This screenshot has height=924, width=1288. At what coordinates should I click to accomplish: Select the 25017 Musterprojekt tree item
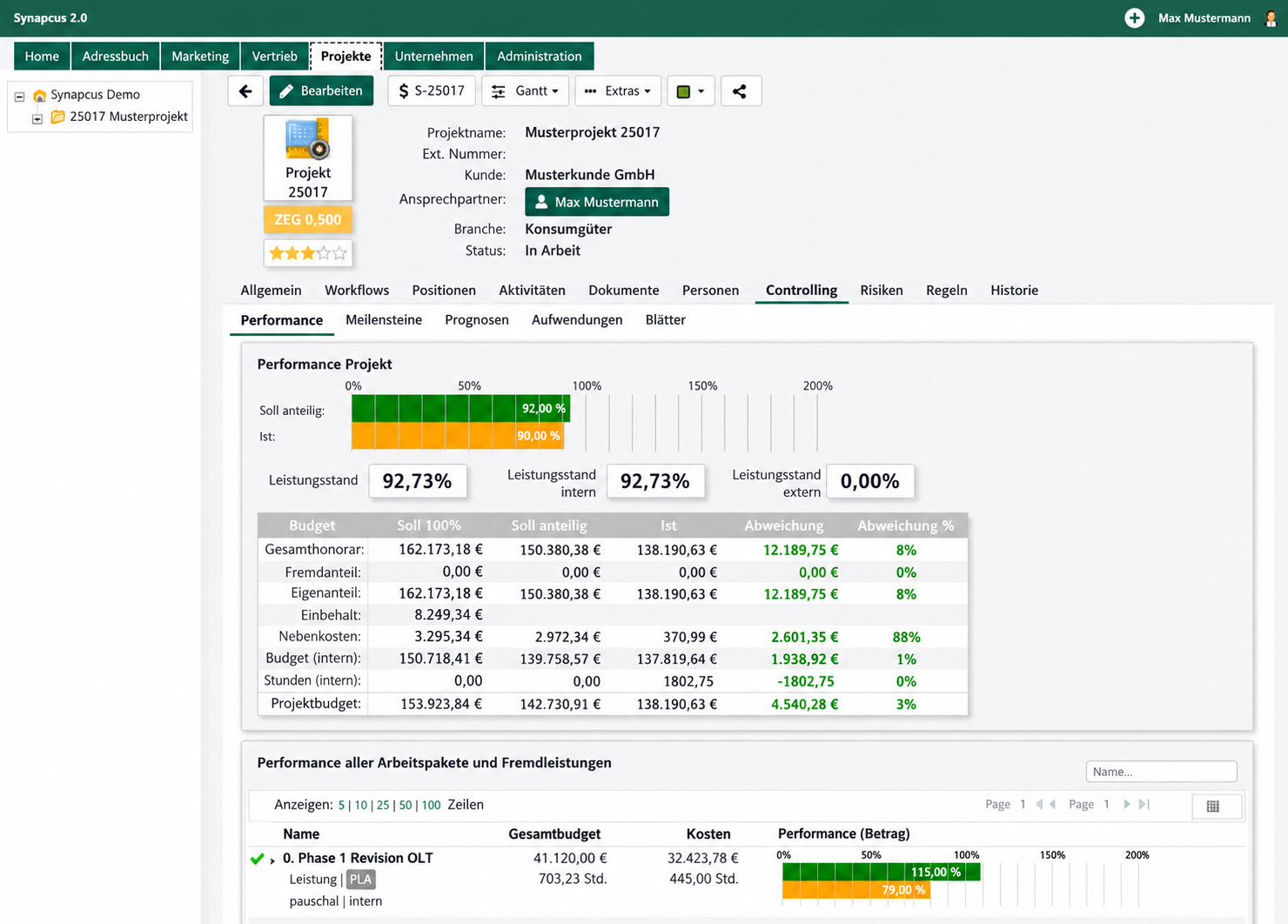coord(129,117)
